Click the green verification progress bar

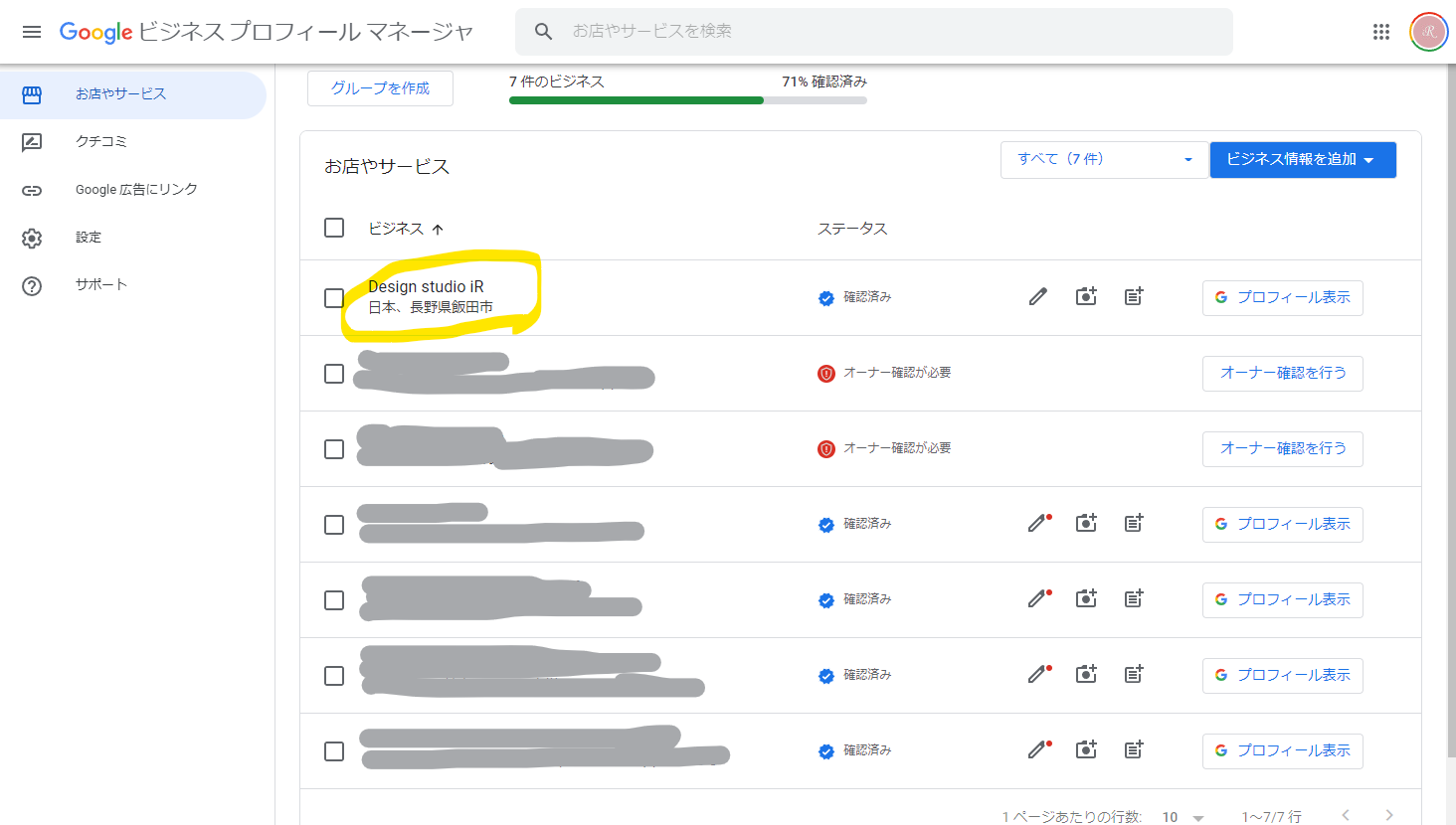pyautogui.click(x=637, y=101)
